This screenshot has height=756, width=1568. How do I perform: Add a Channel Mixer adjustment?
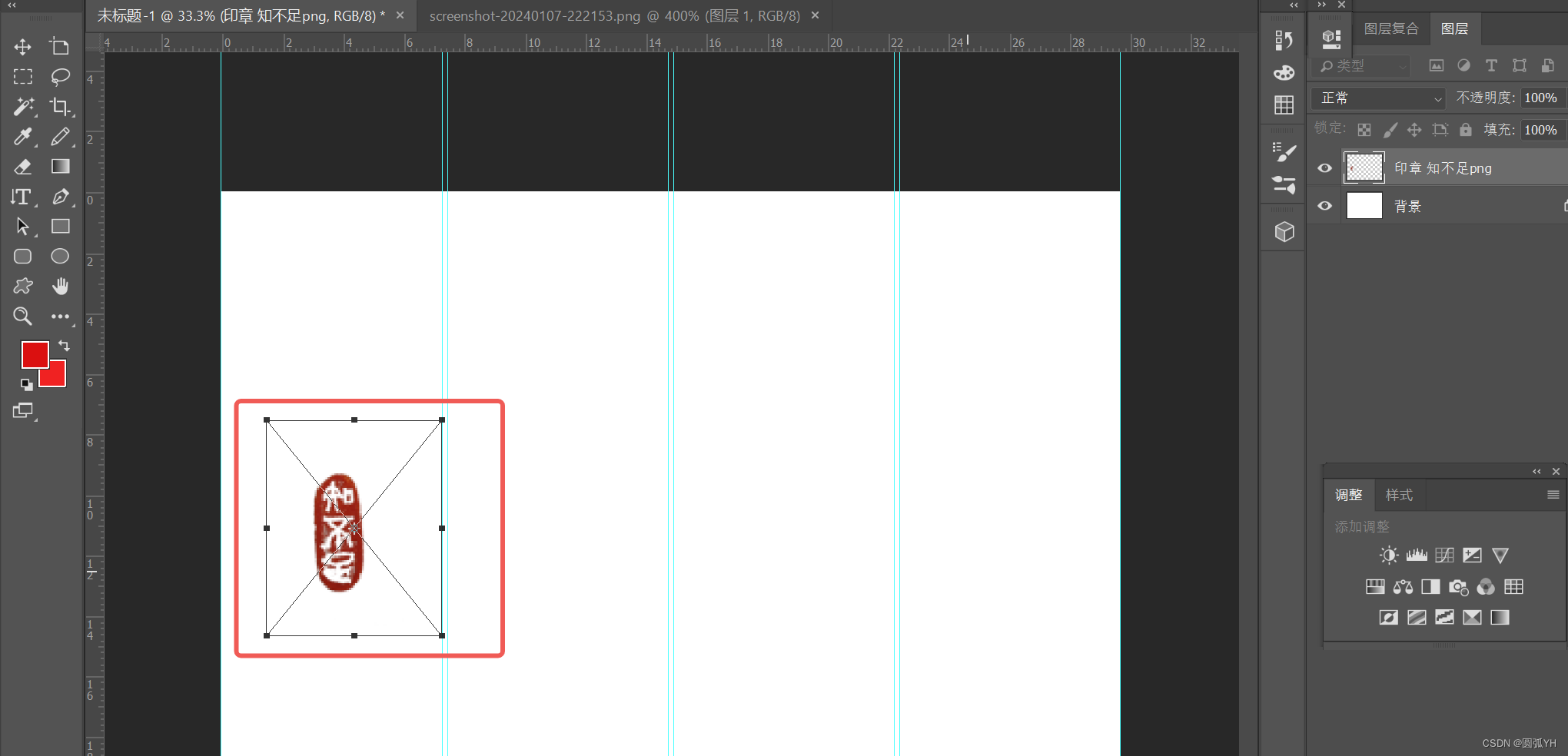pyautogui.click(x=1486, y=587)
